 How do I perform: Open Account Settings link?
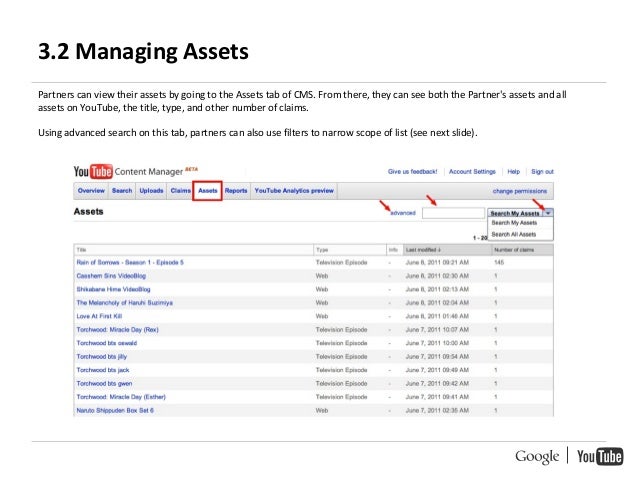tap(472, 172)
